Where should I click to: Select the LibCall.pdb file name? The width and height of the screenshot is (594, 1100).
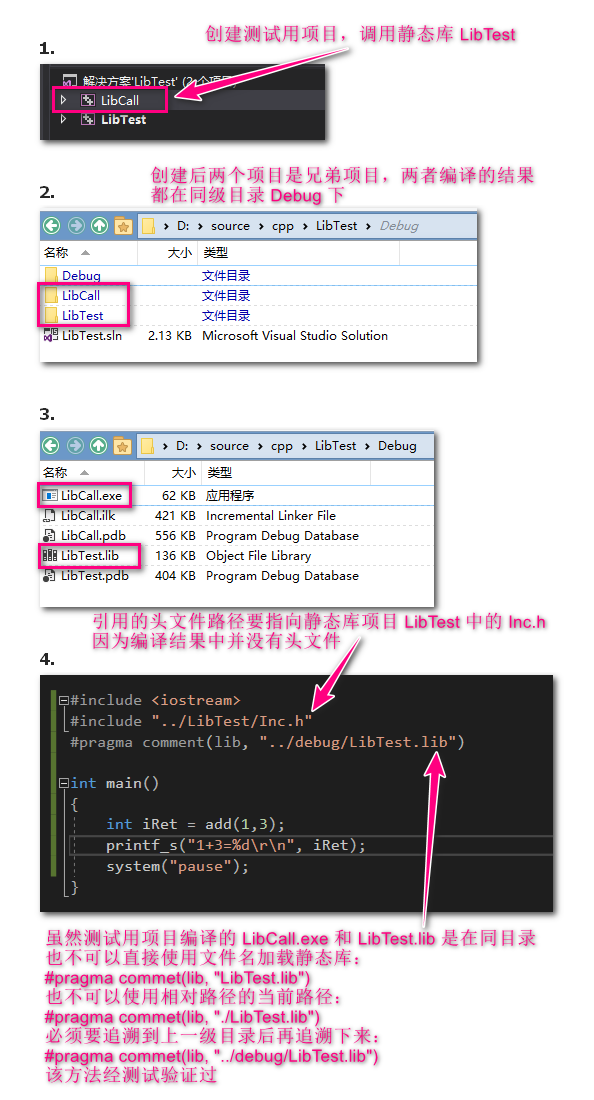coord(93,536)
